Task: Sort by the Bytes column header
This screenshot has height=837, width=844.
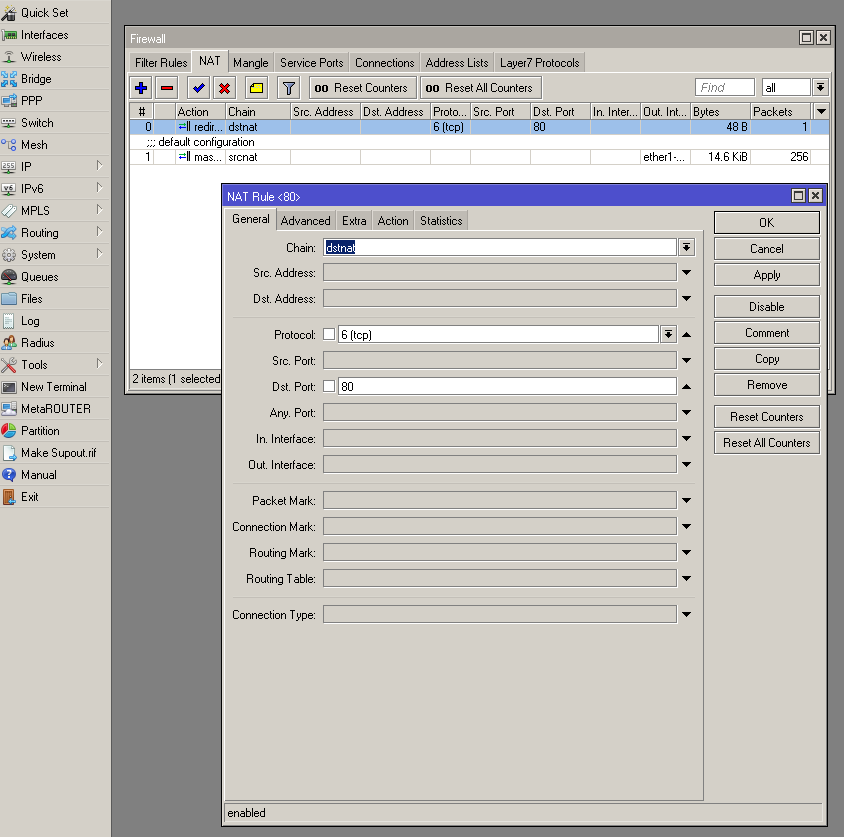Action: click(720, 111)
